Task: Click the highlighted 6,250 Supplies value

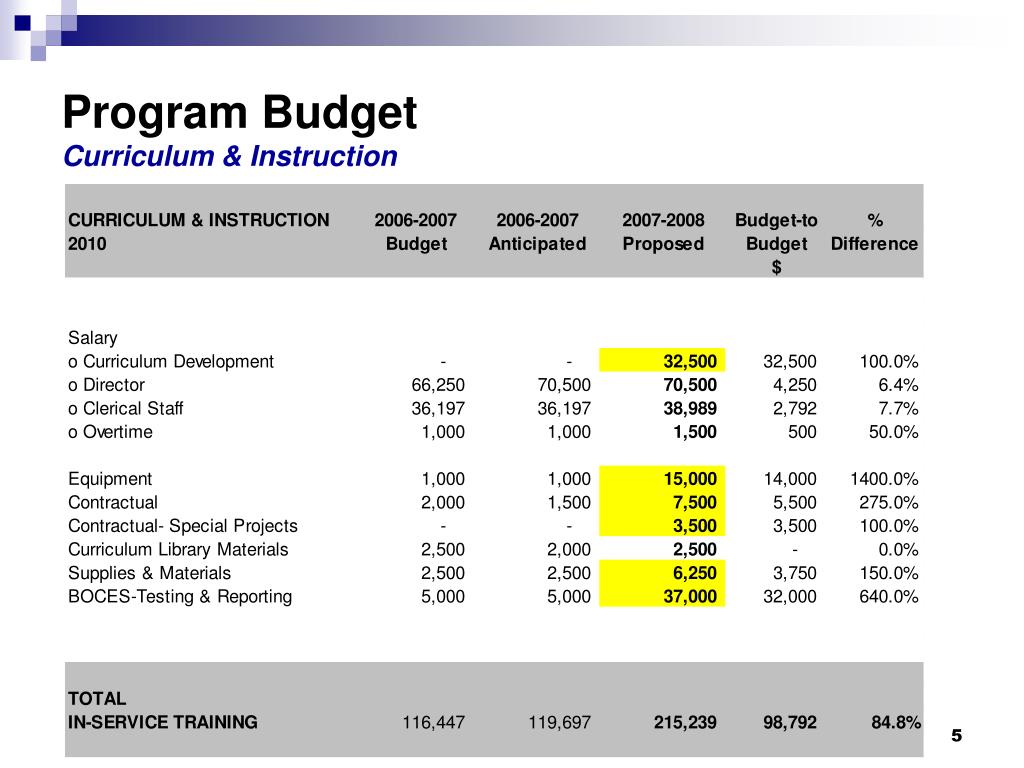Action: (695, 573)
